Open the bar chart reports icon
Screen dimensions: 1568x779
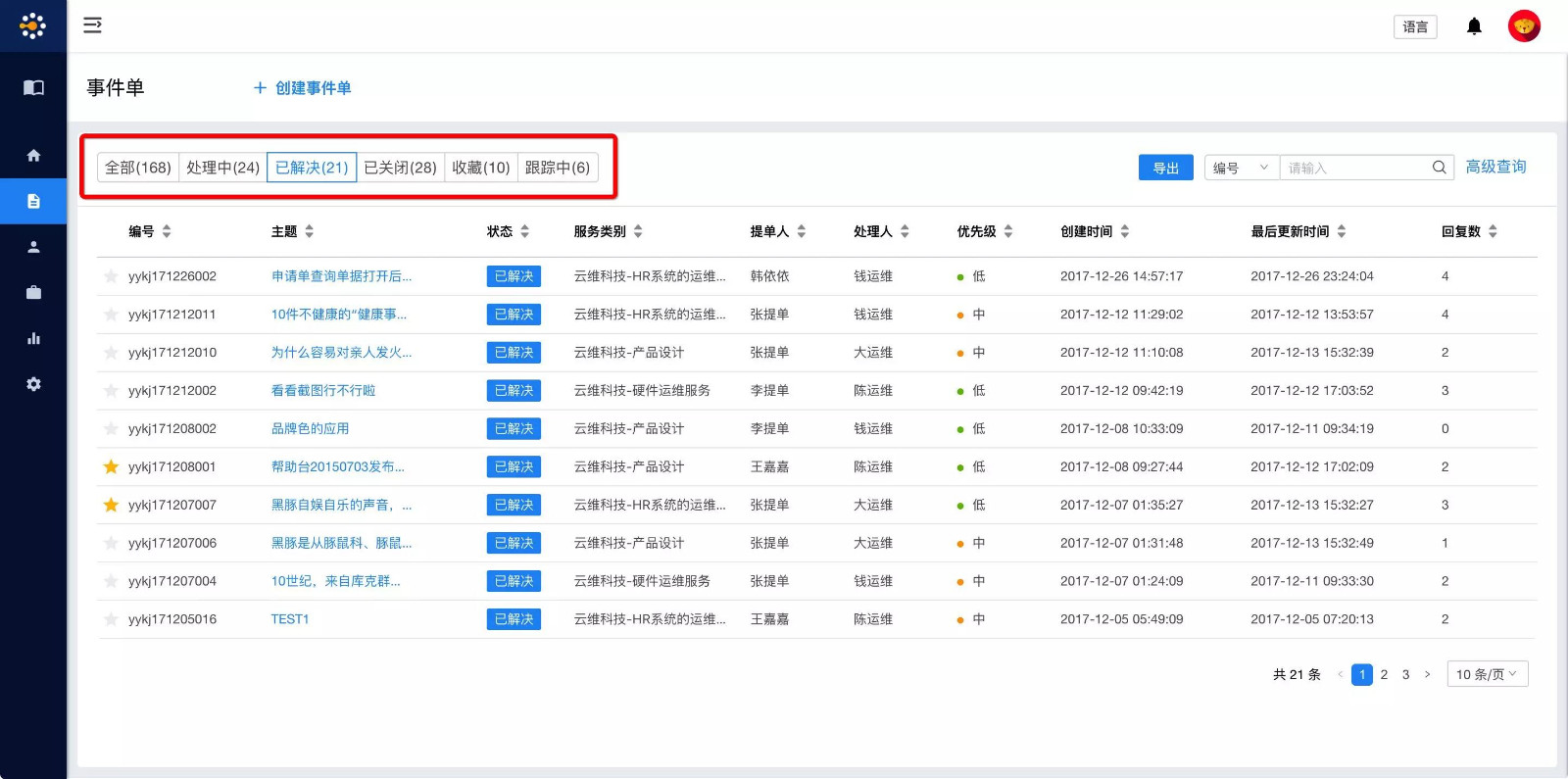click(33, 338)
